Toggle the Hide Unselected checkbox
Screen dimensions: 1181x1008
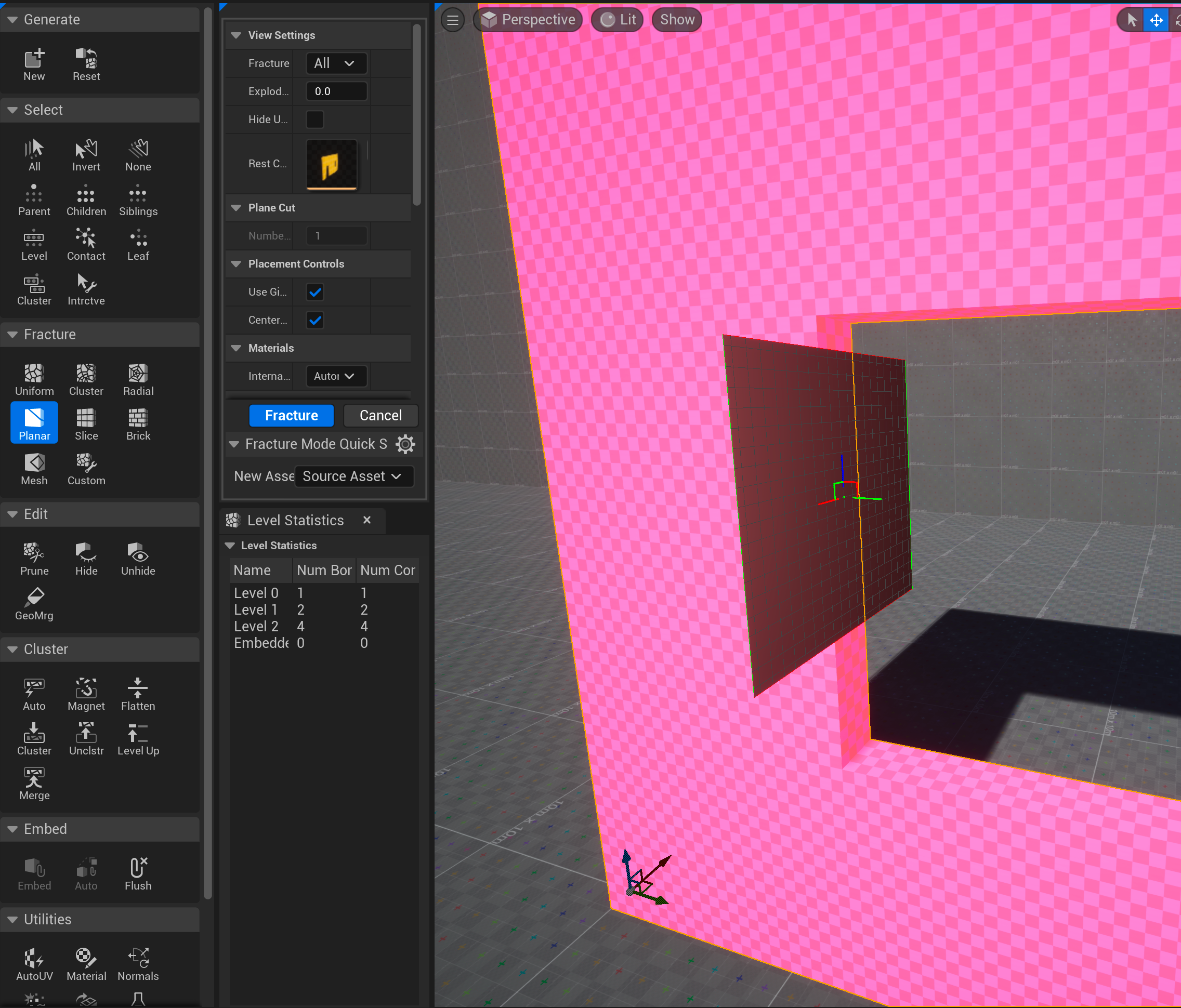[x=314, y=120]
